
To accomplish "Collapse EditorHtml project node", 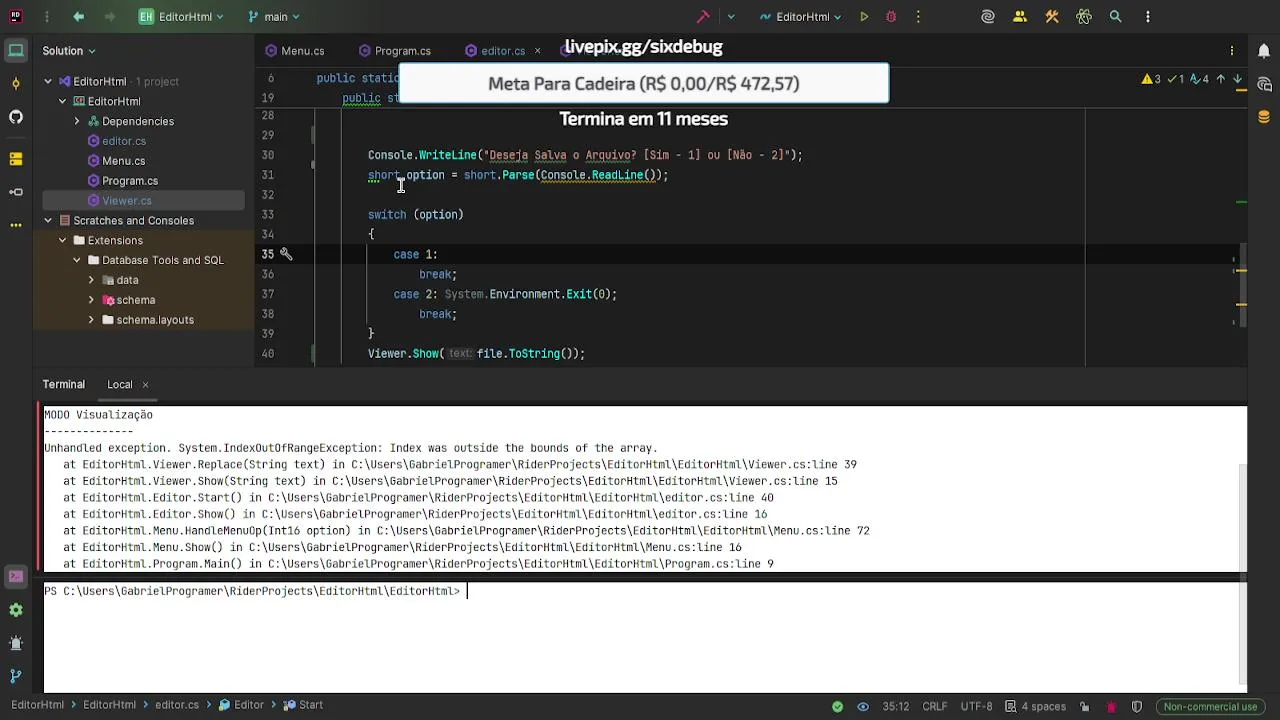I will pos(62,101).
